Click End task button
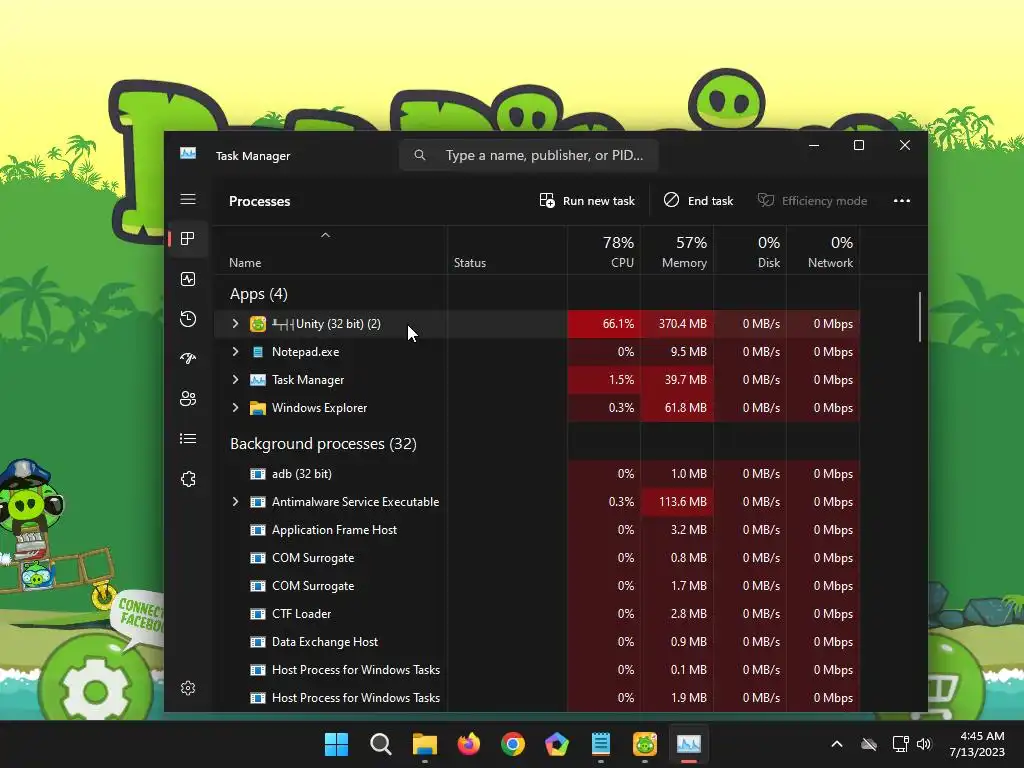 pos(698,200)
